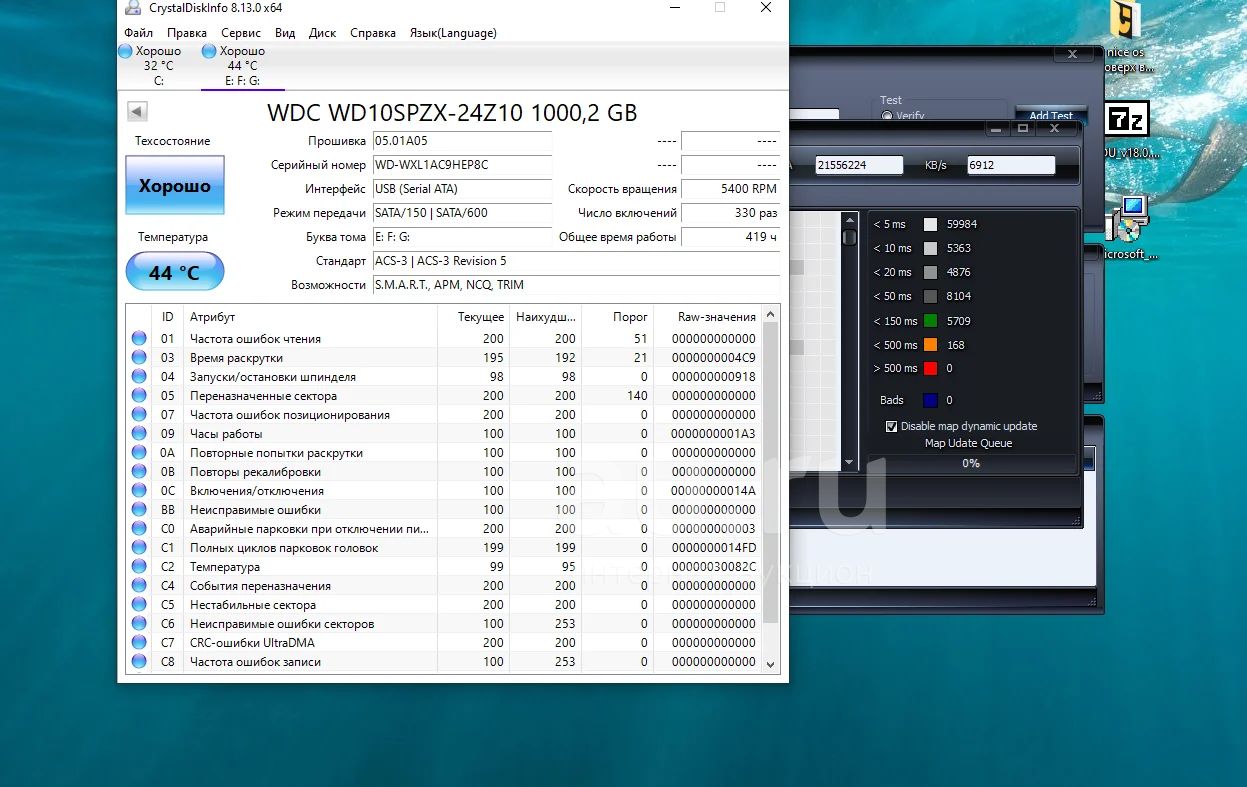Click the dark blue Bads color swatch

tap(930, 400)
